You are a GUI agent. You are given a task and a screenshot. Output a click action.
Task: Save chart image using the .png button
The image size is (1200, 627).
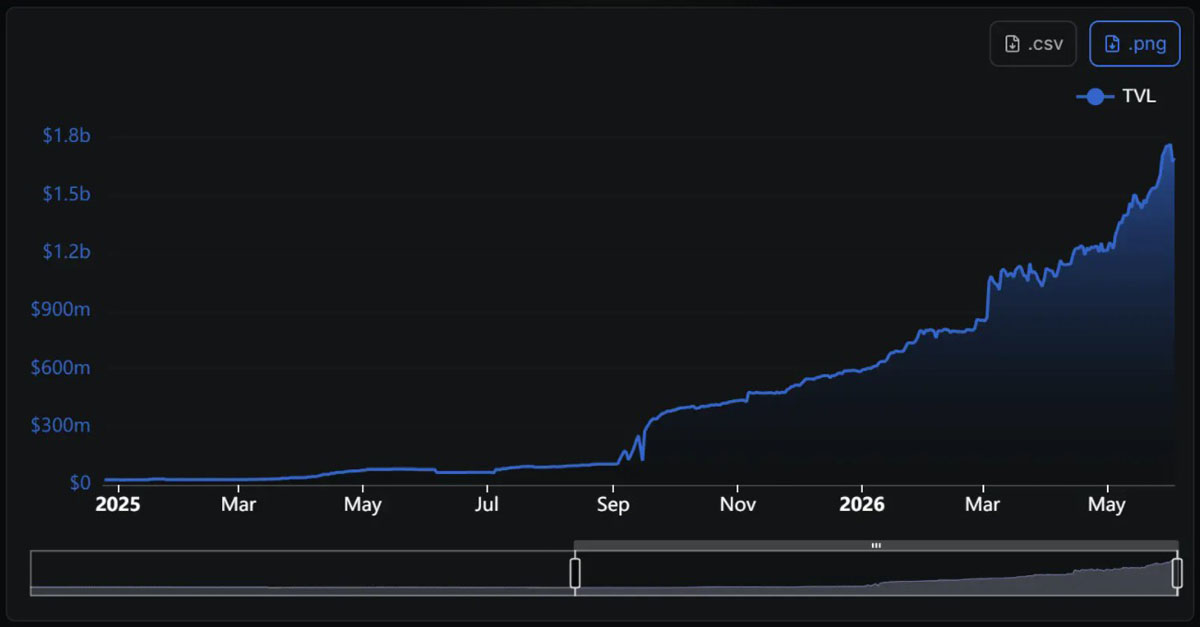1135,44
